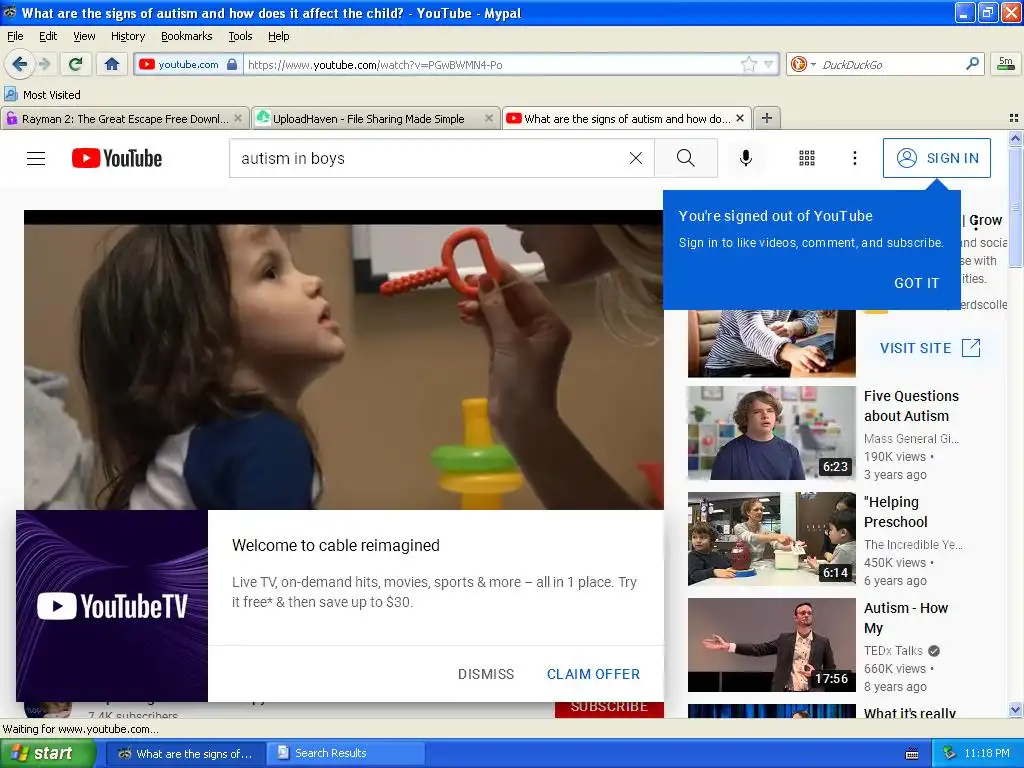Go forward with the browser forward arrow

44,64
